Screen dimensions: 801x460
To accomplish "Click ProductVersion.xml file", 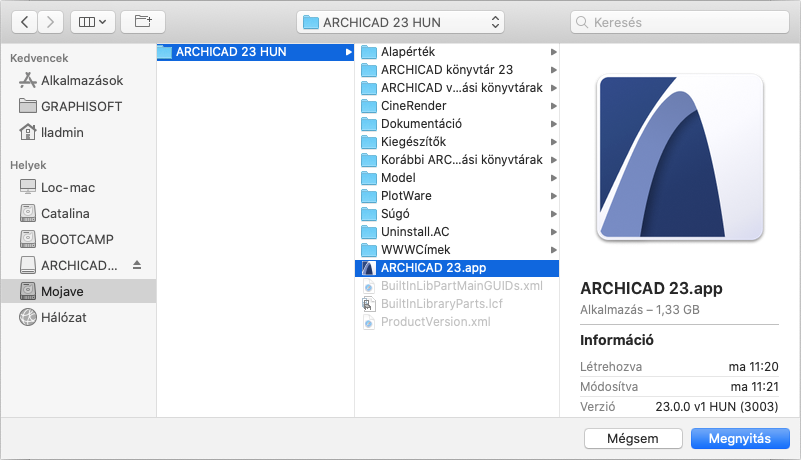I will 457,321.
